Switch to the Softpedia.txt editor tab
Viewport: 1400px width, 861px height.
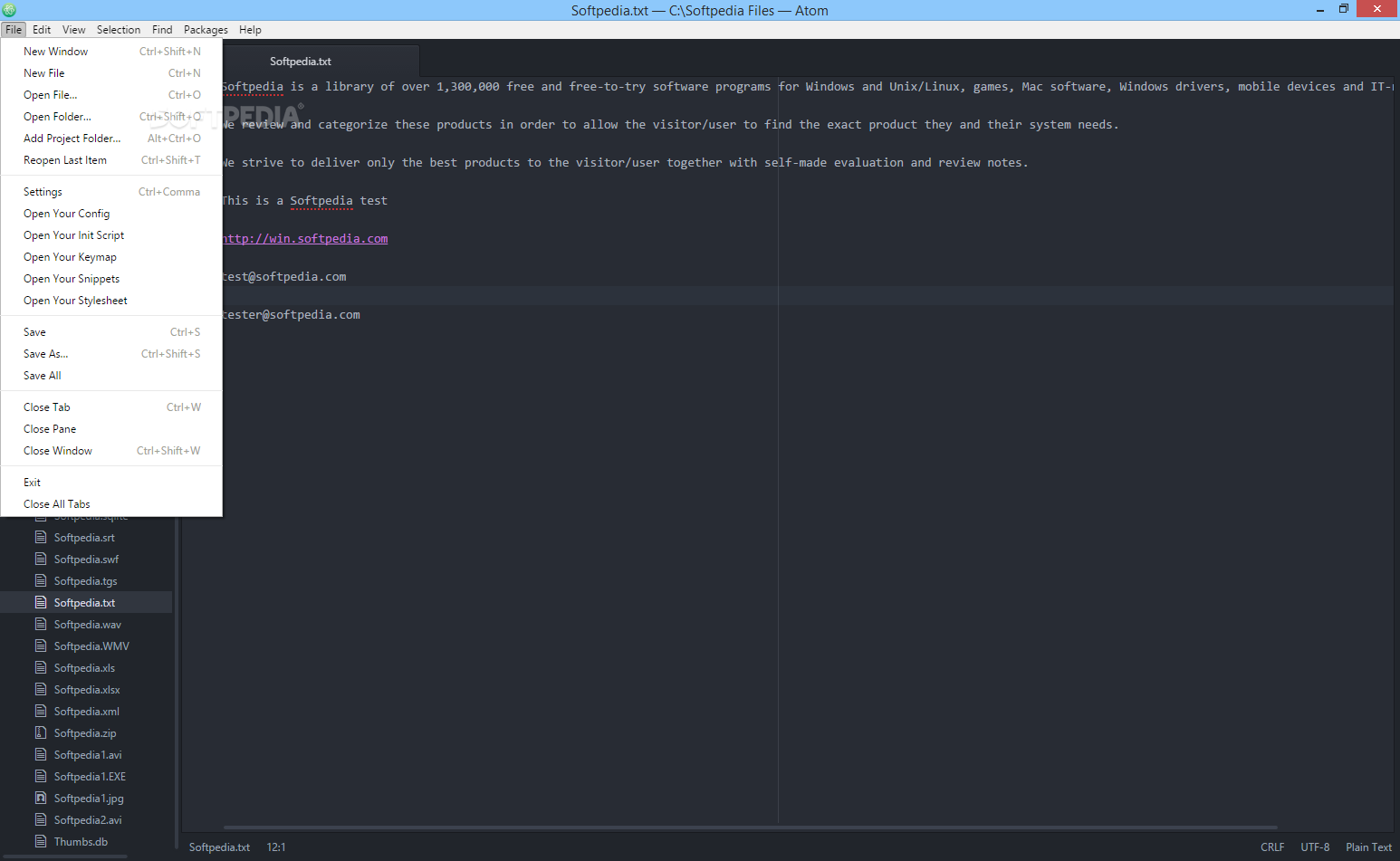coord(301,62)
